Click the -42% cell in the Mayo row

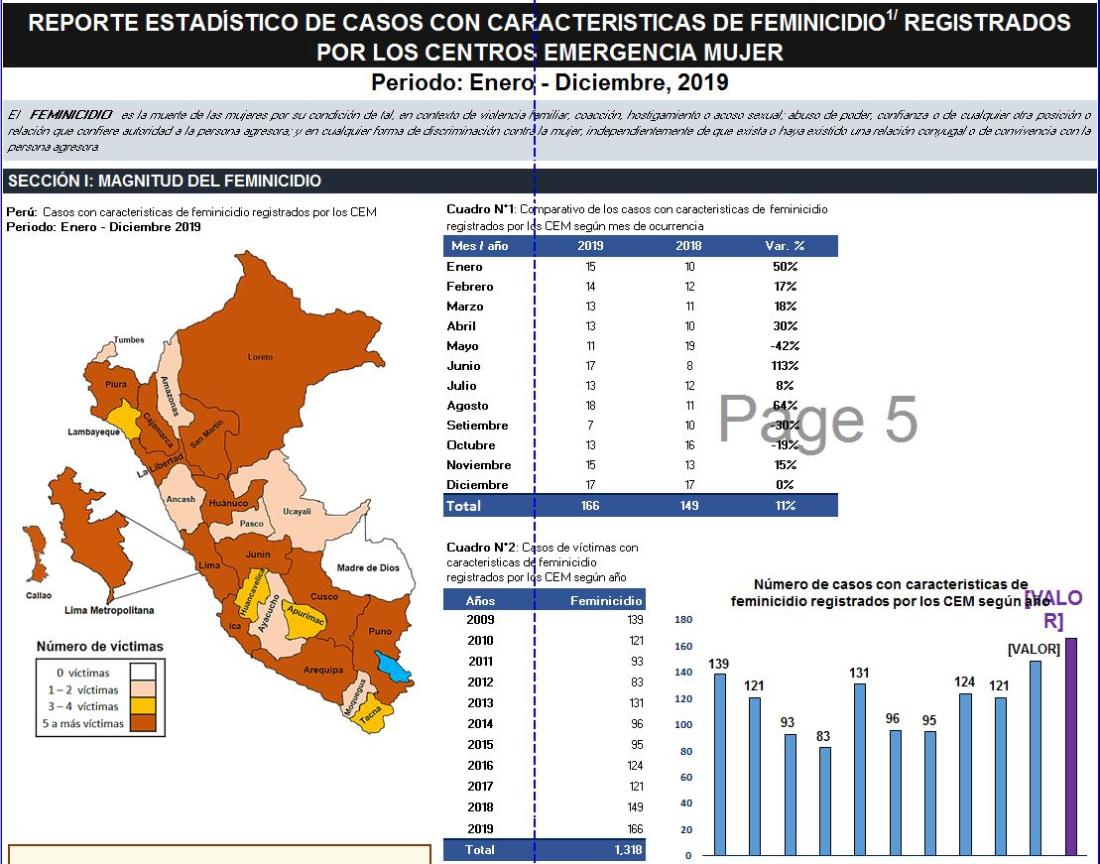(x=784, y=346)
